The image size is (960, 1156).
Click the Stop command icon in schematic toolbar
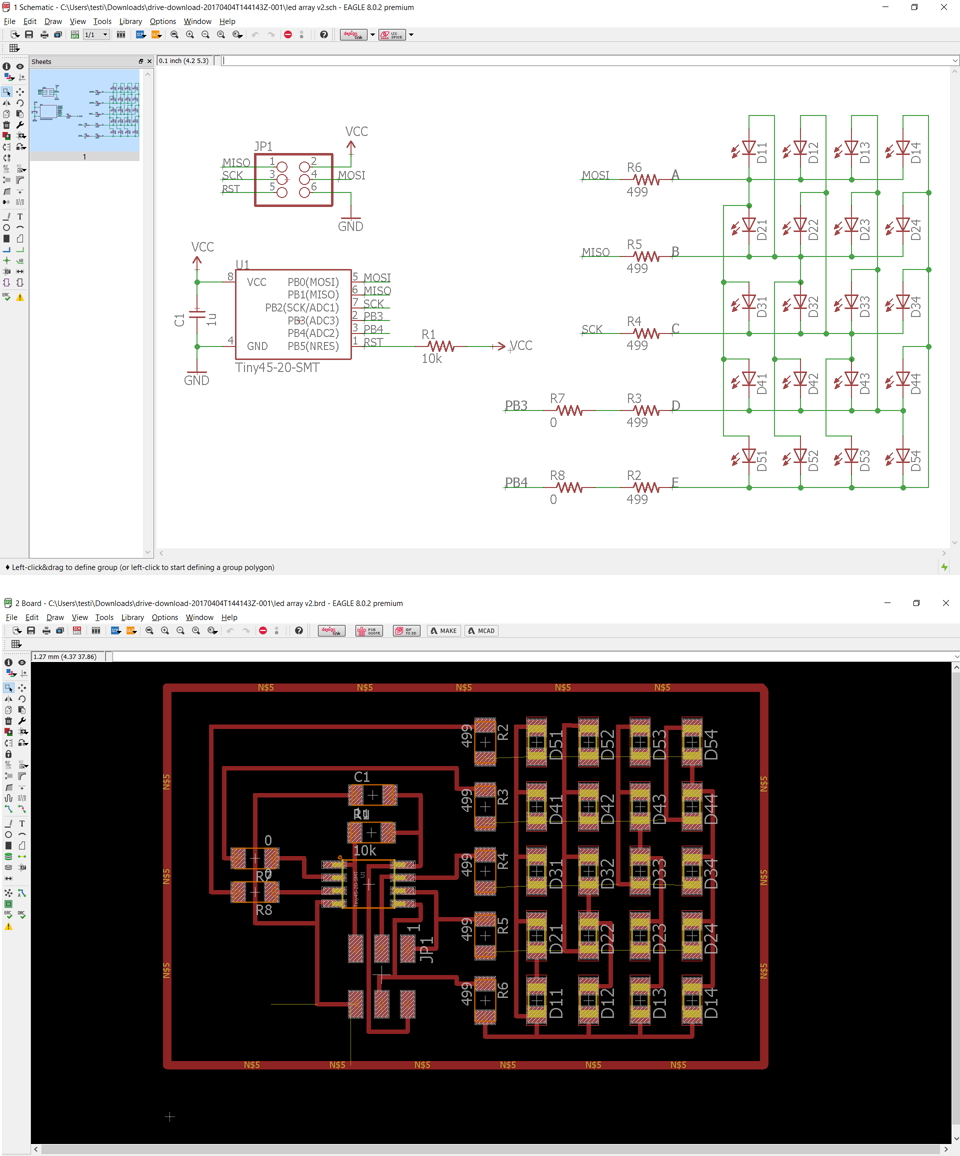pyautogui.click(x=288, y=35)
